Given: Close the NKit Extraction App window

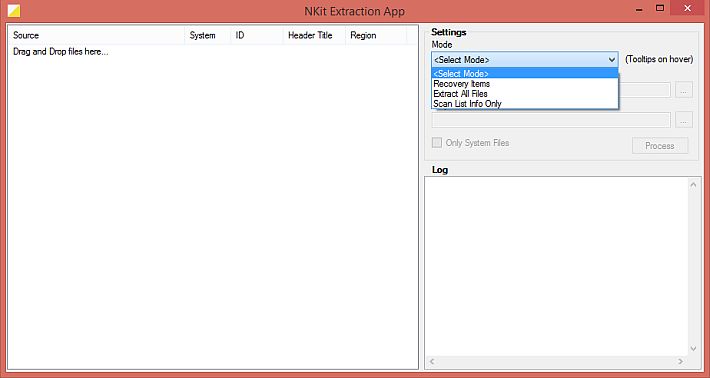Looking at the screenshot, I should click(x=688, y=8).
